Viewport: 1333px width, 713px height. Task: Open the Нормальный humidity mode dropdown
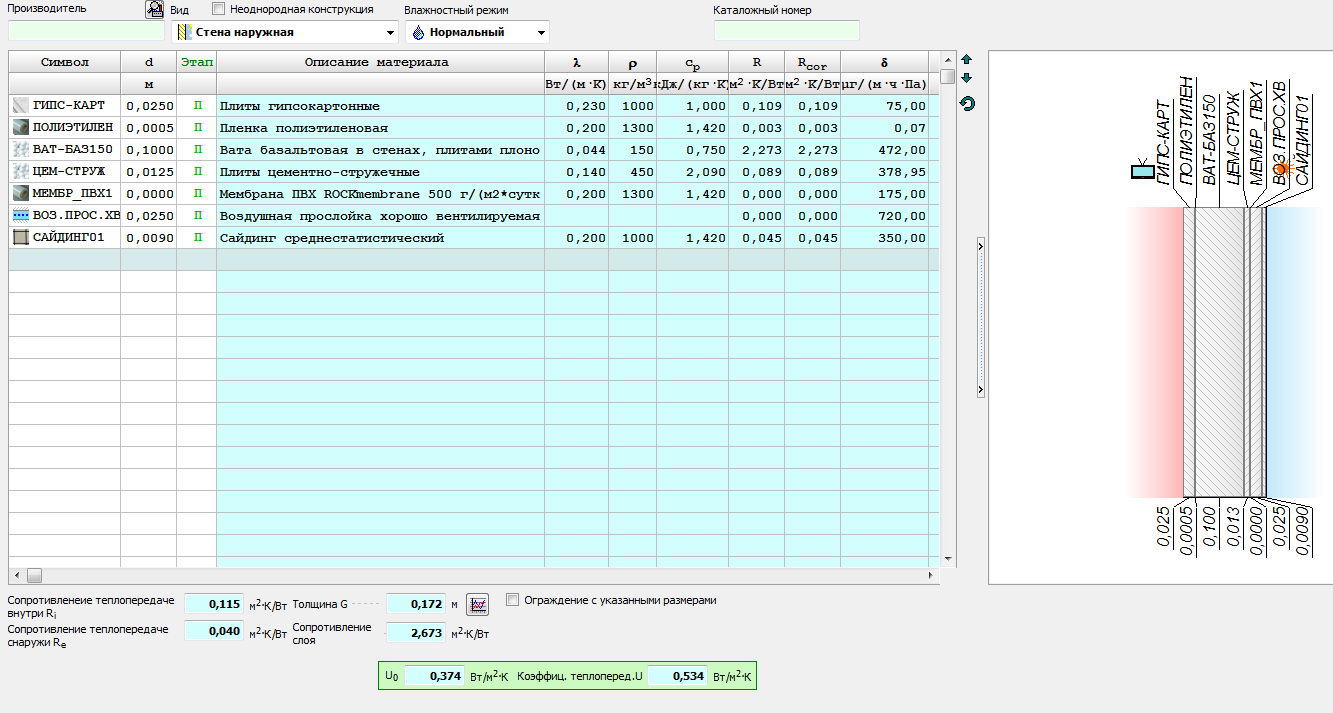[541, 33]
